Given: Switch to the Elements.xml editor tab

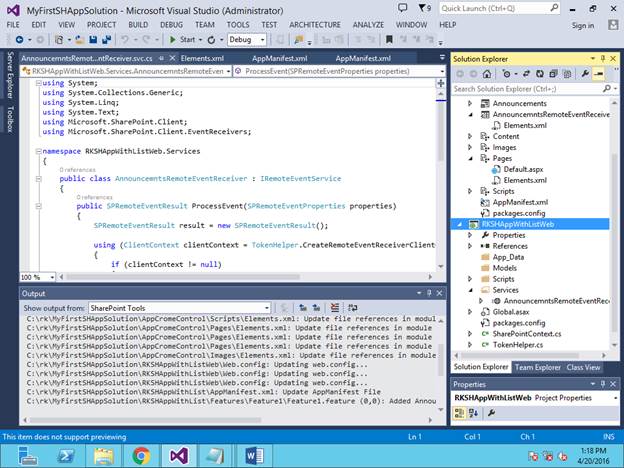Looking at the screenshot, I should (x=202, y=58).
